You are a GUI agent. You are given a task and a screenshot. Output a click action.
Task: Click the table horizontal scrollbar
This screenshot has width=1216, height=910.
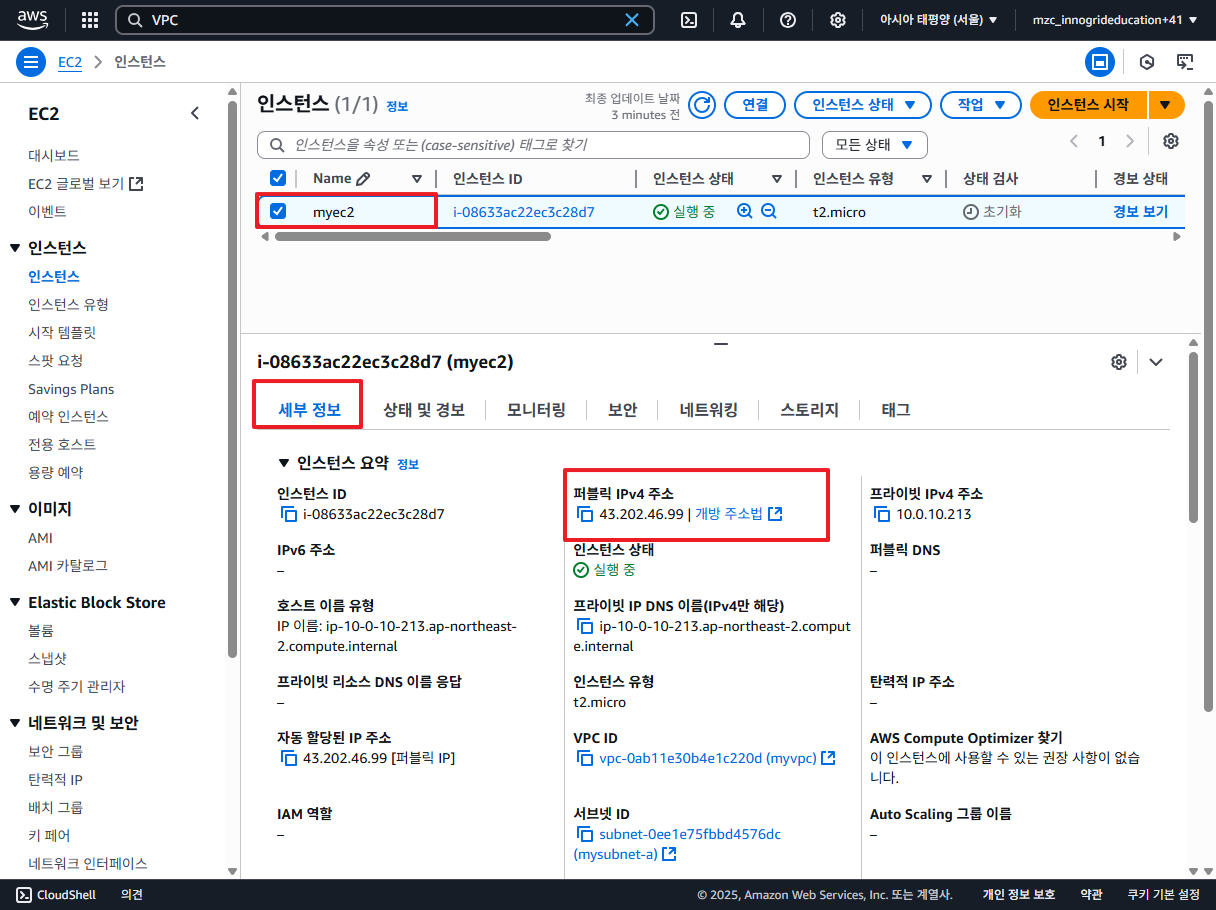click(x=412, y=237)
